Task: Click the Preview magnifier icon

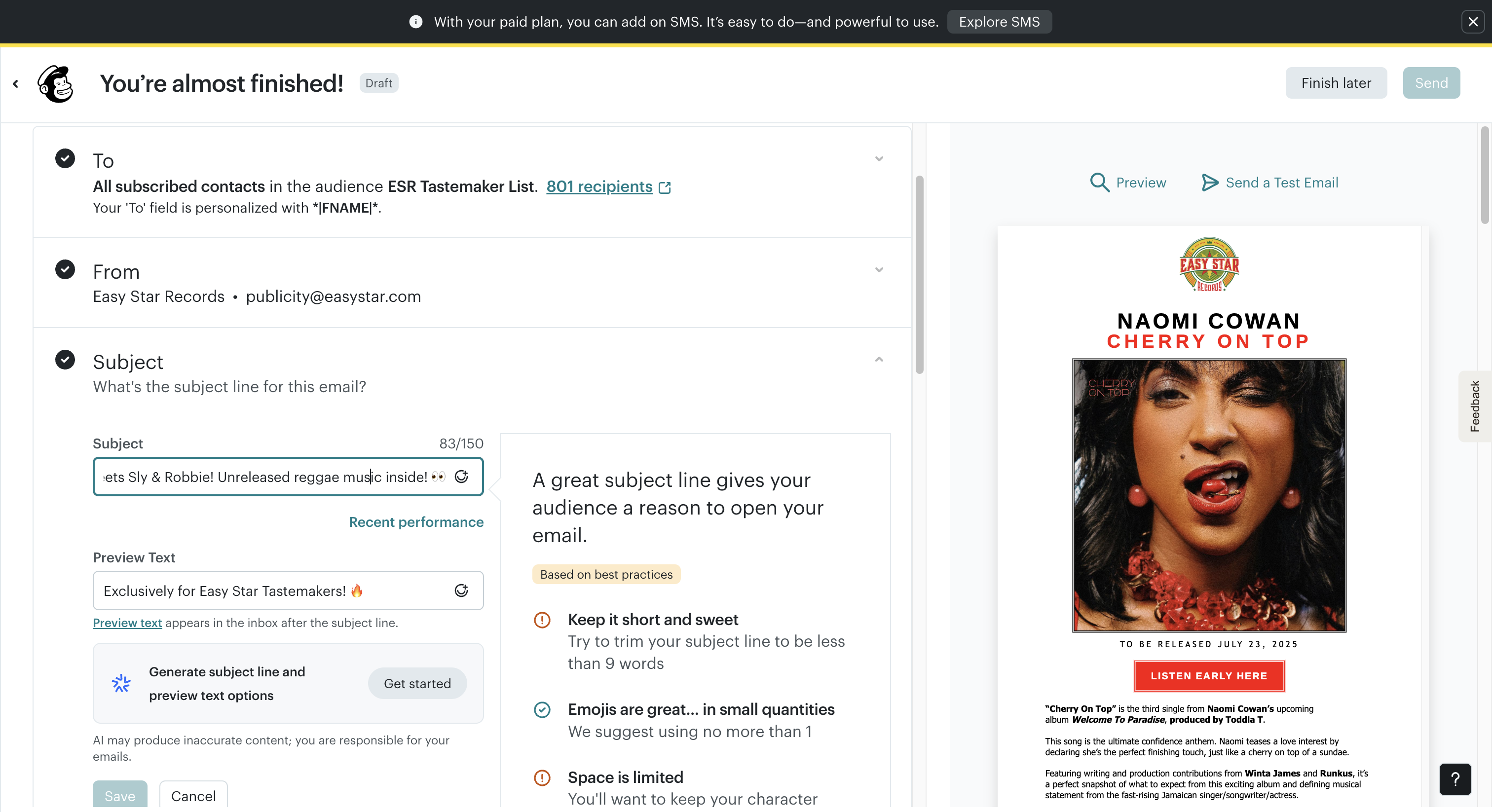Action: (x=1099, y=183)
